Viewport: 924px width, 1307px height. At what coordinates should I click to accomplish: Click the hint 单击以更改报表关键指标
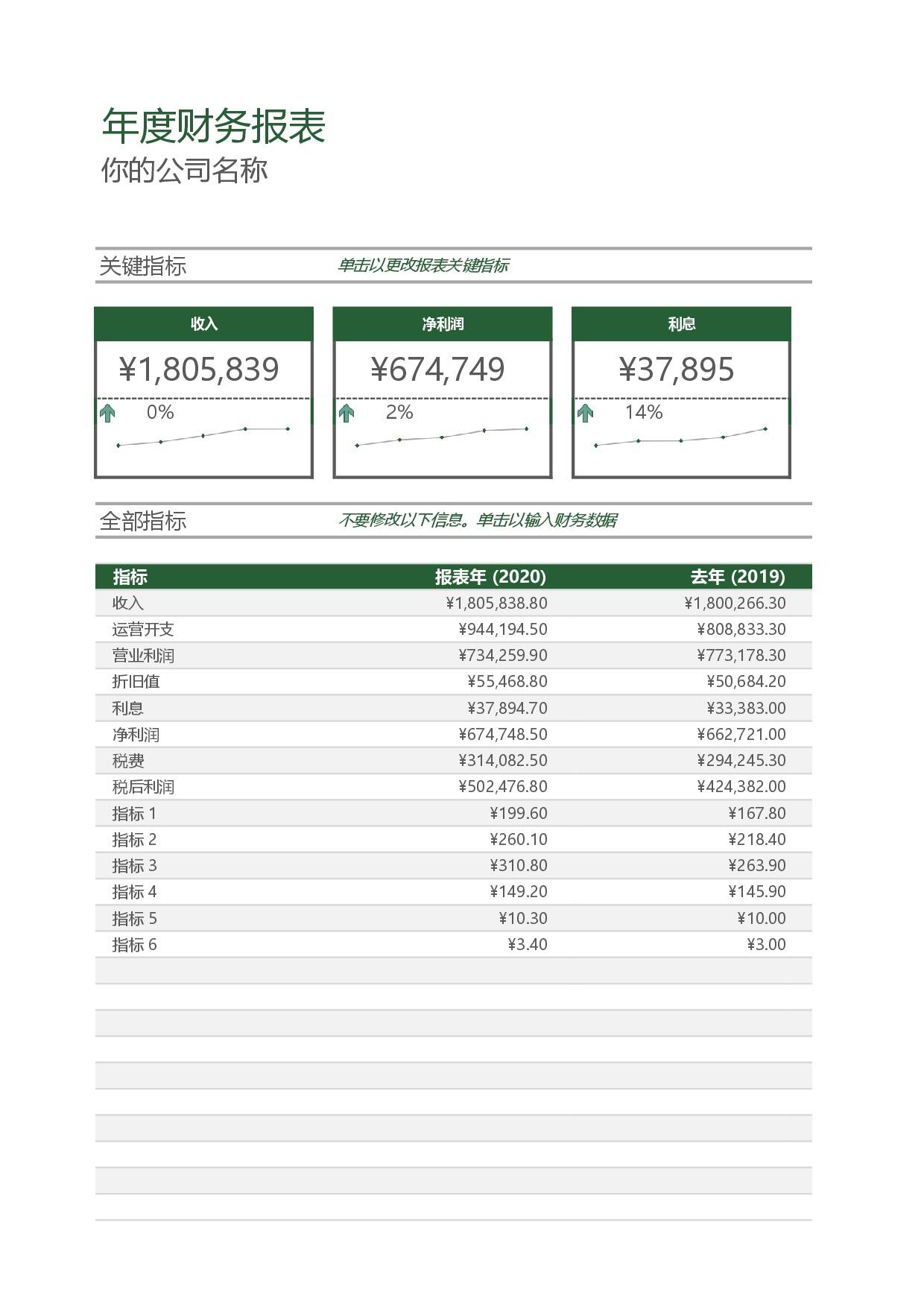(423, 266)
